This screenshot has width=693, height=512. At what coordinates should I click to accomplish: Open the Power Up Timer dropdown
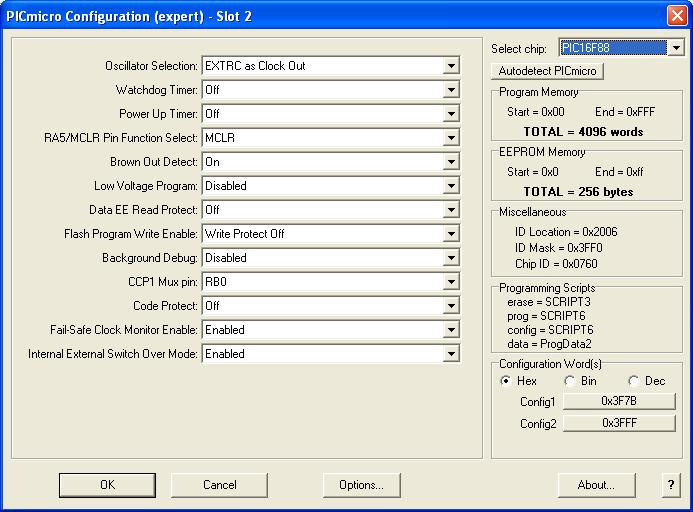451,114
